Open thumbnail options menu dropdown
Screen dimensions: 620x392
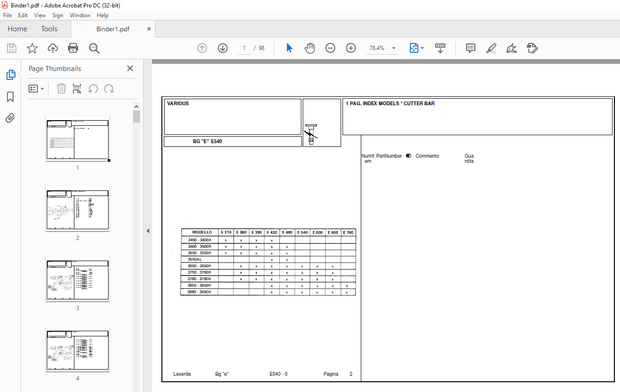(x=36, y=89)
